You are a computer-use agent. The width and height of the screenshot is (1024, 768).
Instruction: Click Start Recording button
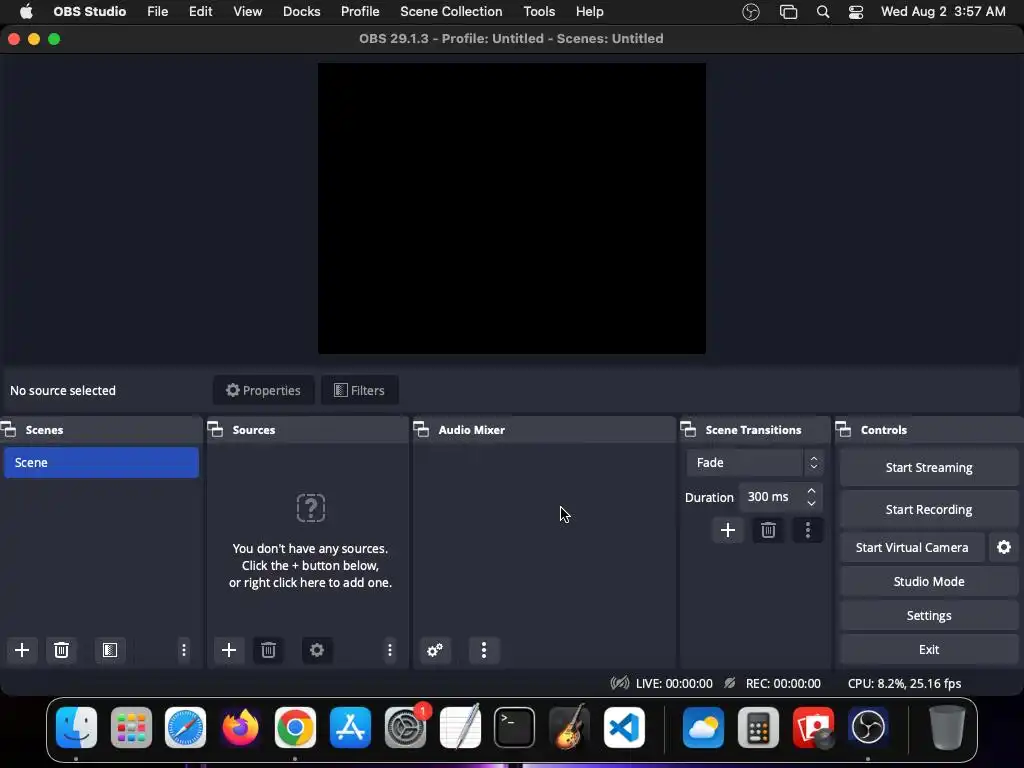pos(929,509)
